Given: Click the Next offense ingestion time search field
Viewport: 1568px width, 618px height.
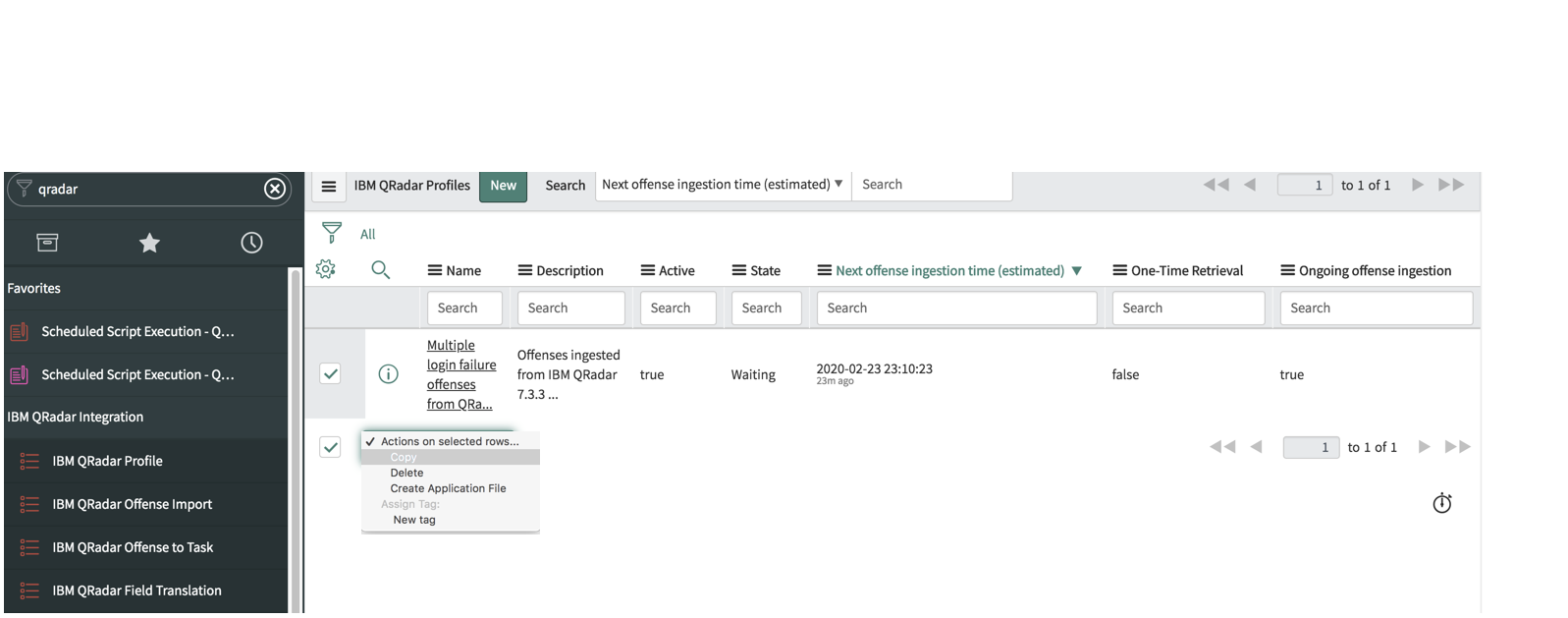Looking at the screenshot, I should click(x=957, y=308).
